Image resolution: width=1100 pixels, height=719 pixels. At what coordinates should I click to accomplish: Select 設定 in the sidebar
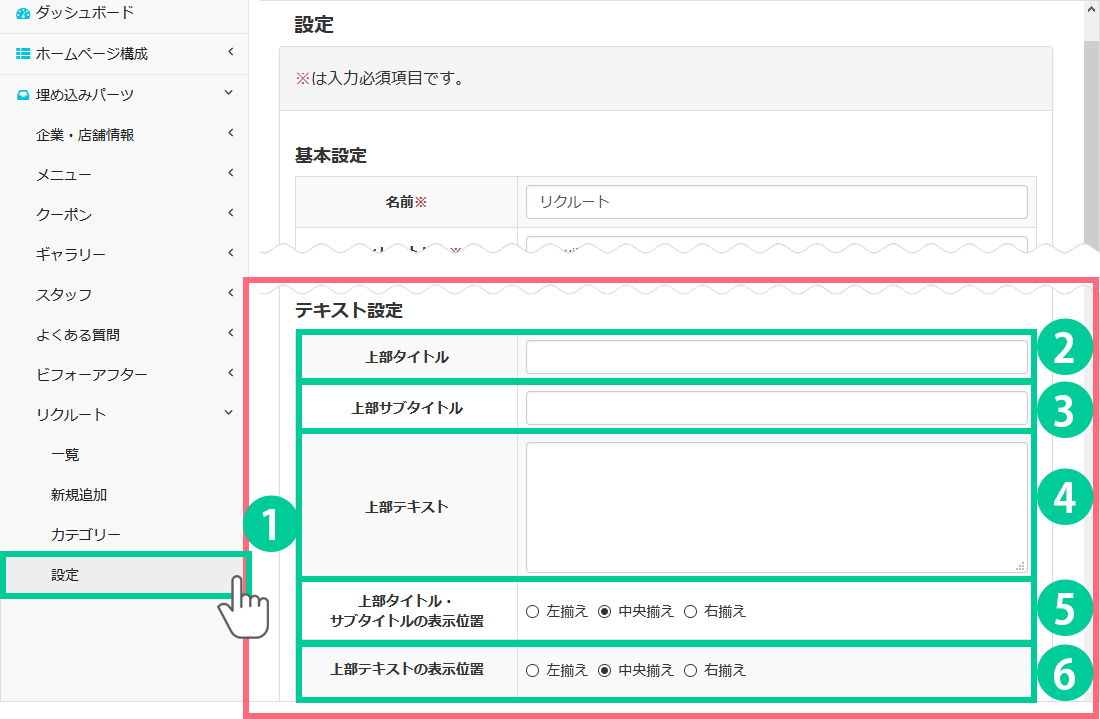pos(65,575)
